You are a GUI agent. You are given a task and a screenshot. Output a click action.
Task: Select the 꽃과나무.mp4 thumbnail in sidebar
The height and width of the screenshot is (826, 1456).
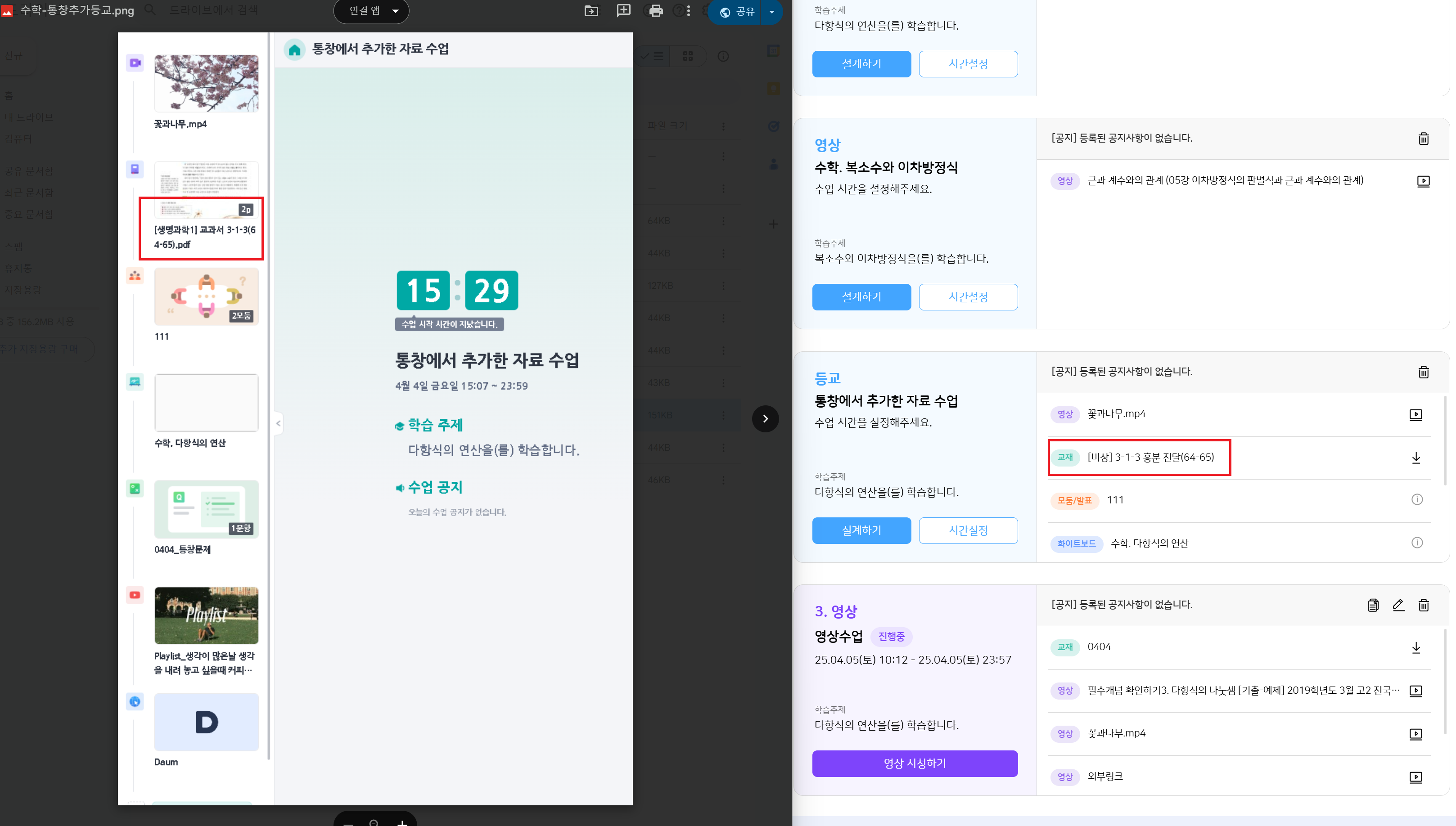(x=206, y=83)
